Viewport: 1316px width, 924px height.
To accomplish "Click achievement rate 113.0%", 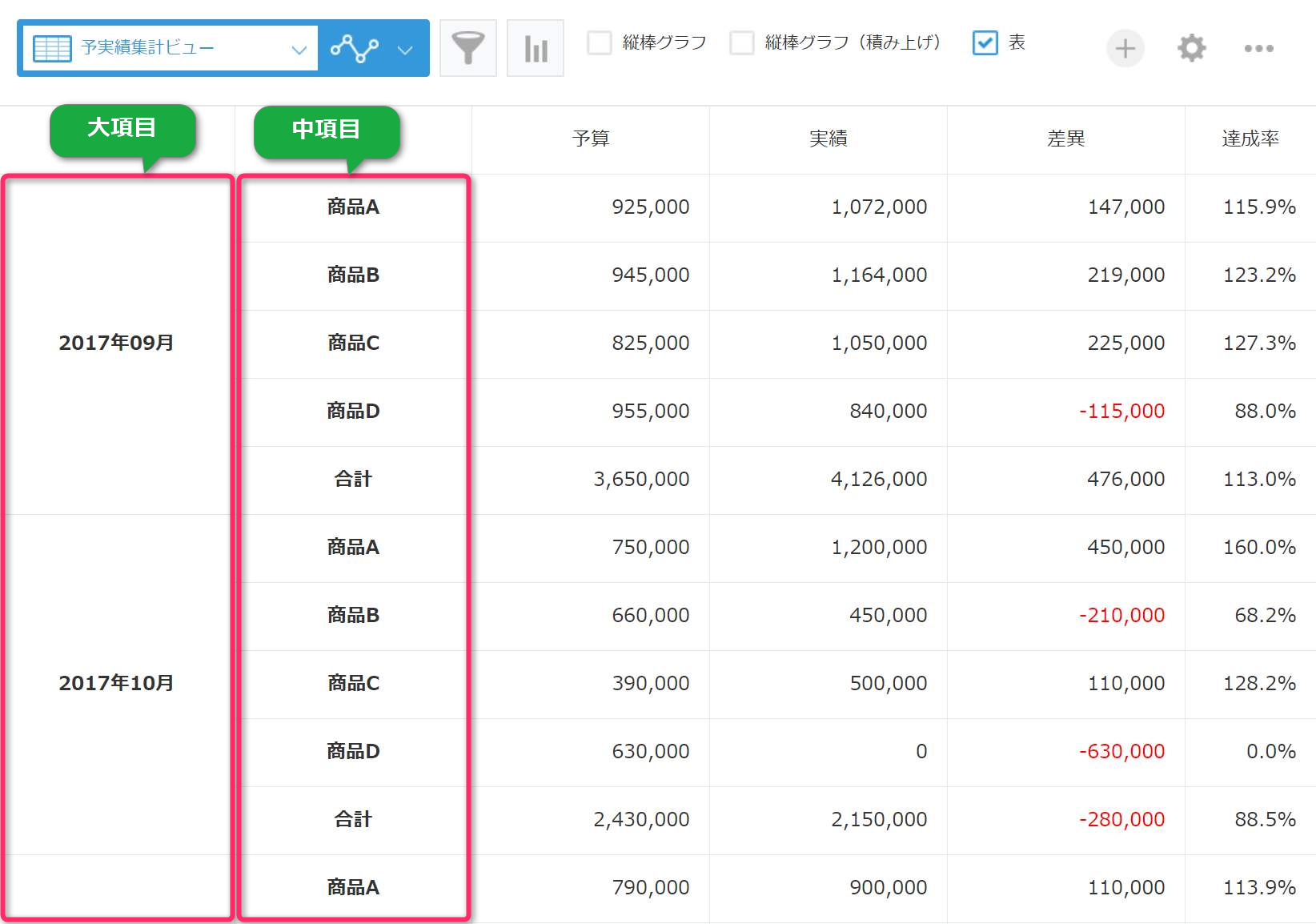I will tap(1259, 480).
